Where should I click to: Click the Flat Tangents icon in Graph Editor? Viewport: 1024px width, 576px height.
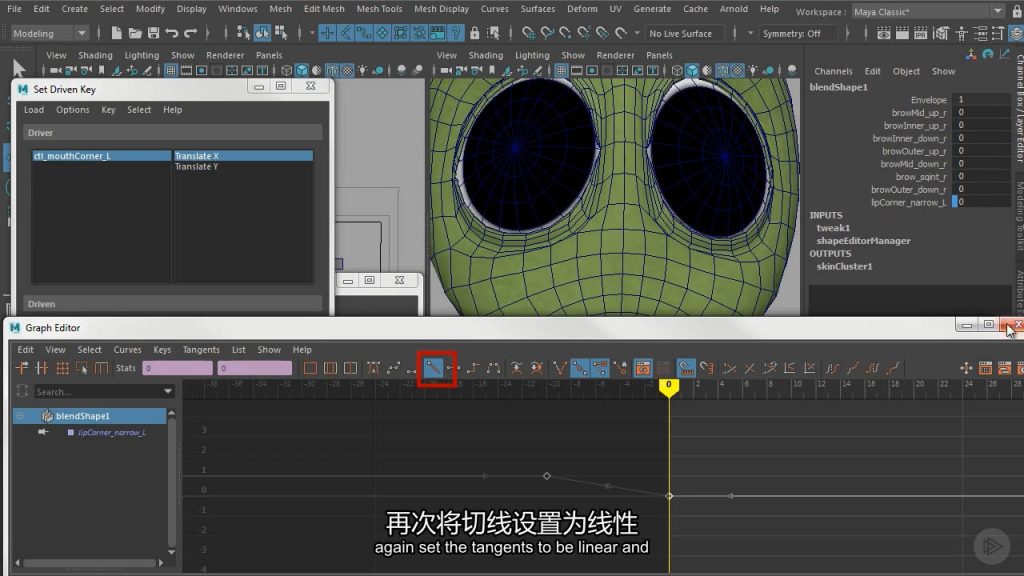[x=453, y=368]
